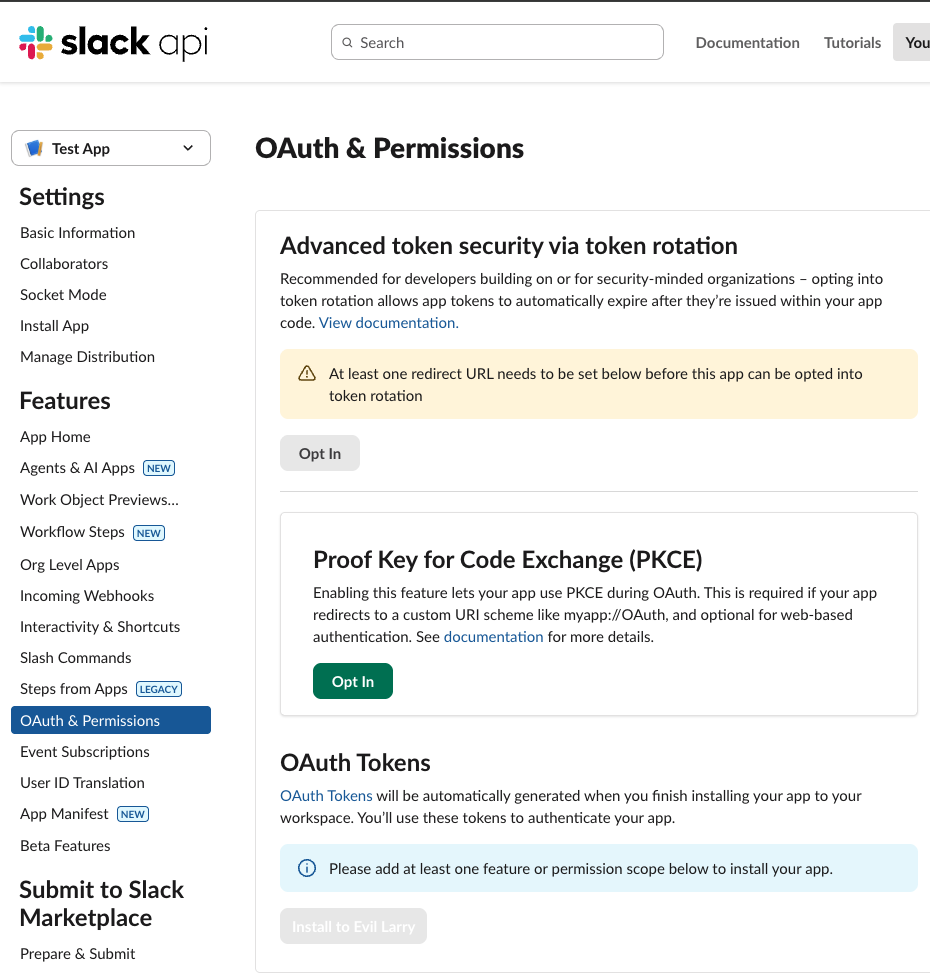The image size is (930, 975).
Task: Click the info circle icon in notice
Action: click(x=307, y=868)
